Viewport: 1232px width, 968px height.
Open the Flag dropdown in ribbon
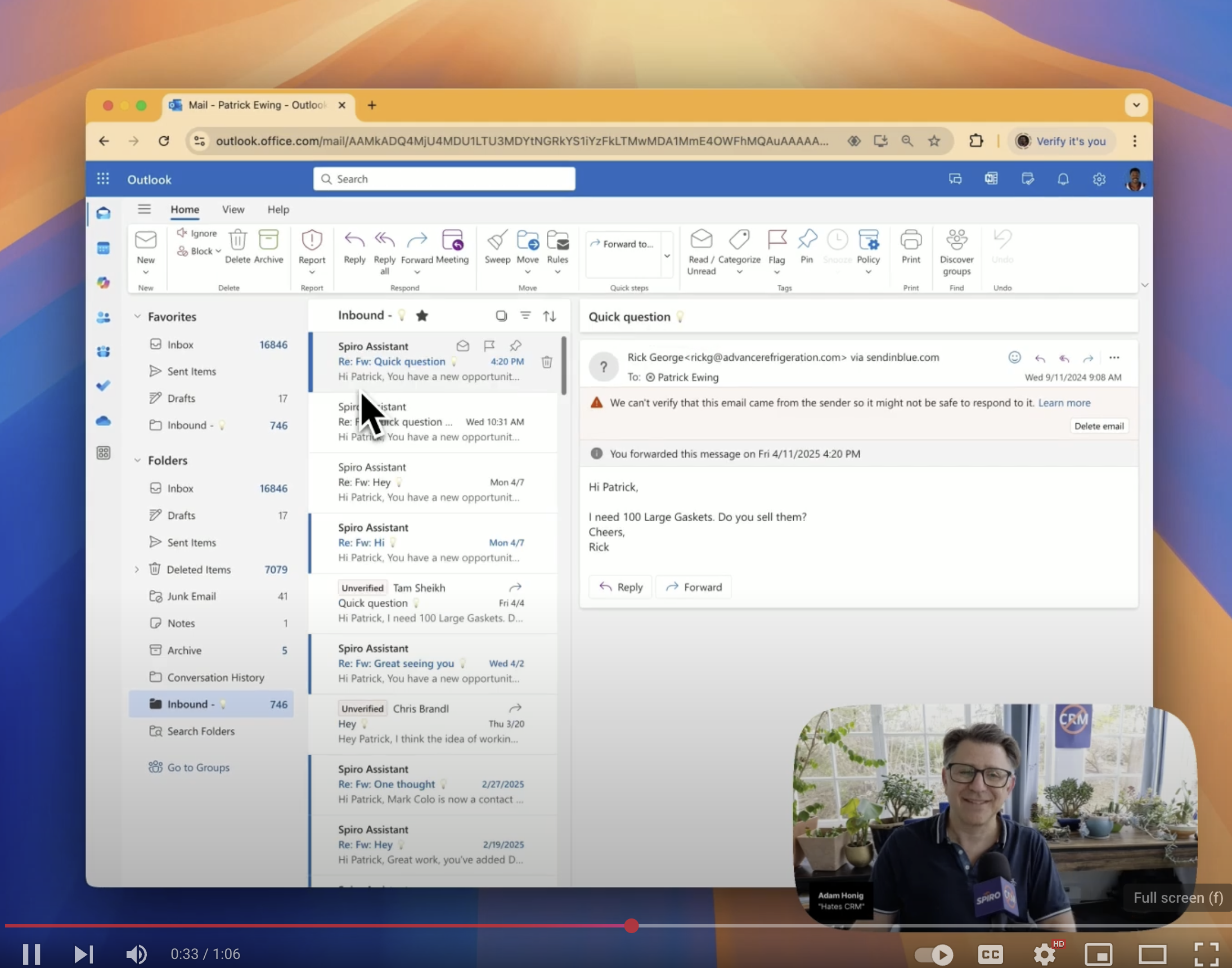point(776,272)
